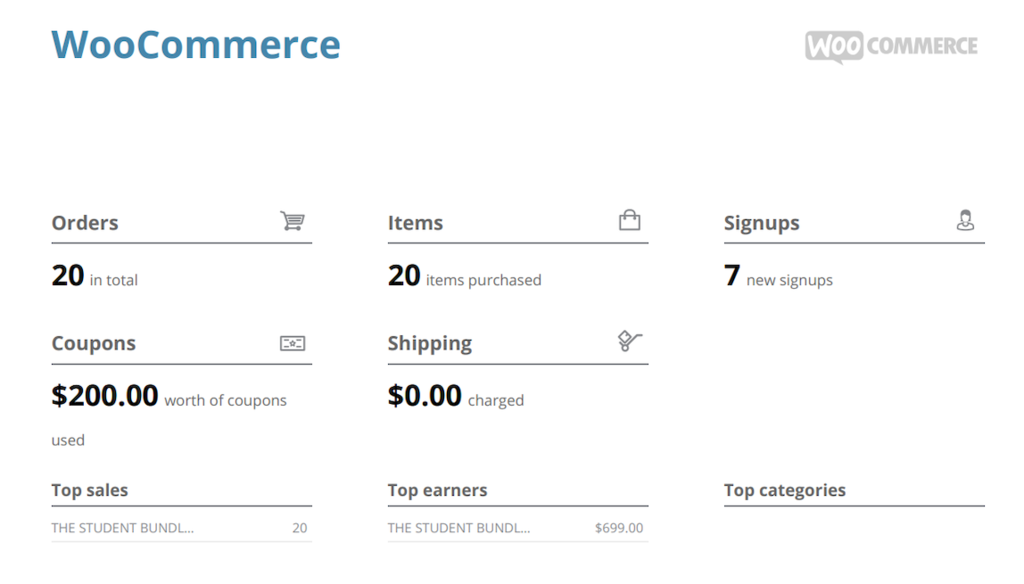1024x584 pixels.
Task: Select the Signups section heading
Action: tap(762, 223)
